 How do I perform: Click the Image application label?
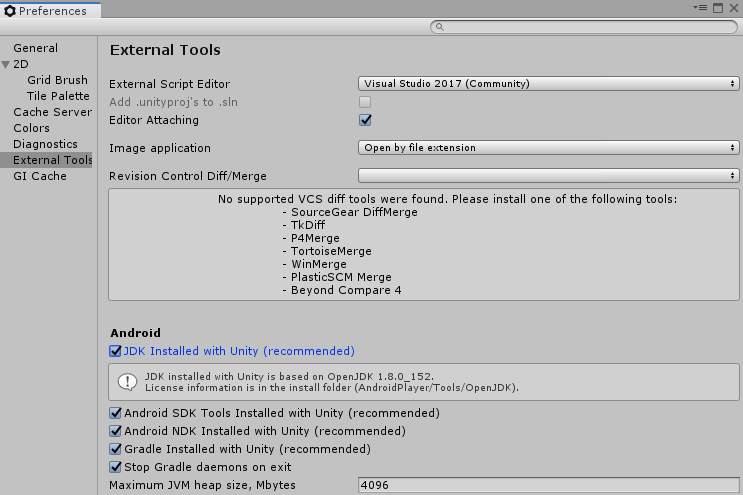point(160,148)
